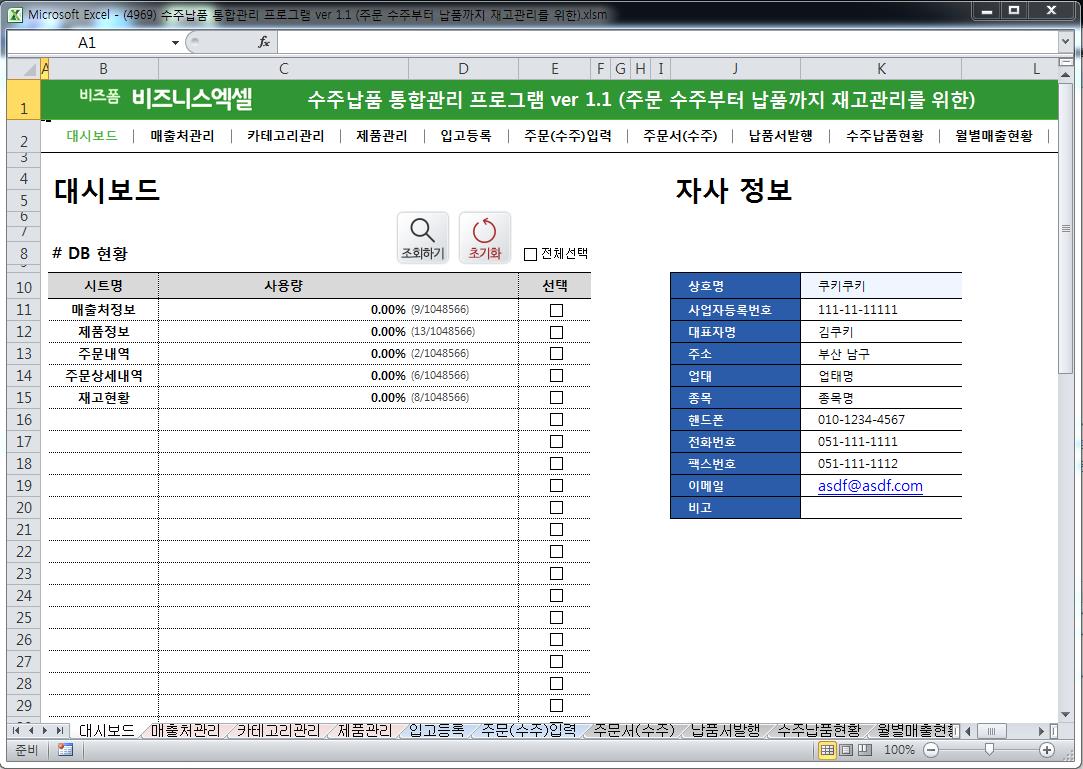This screenshot has height=769, width=1083.
Task: Click the Select All corner of grid
Action: point(22,69)
